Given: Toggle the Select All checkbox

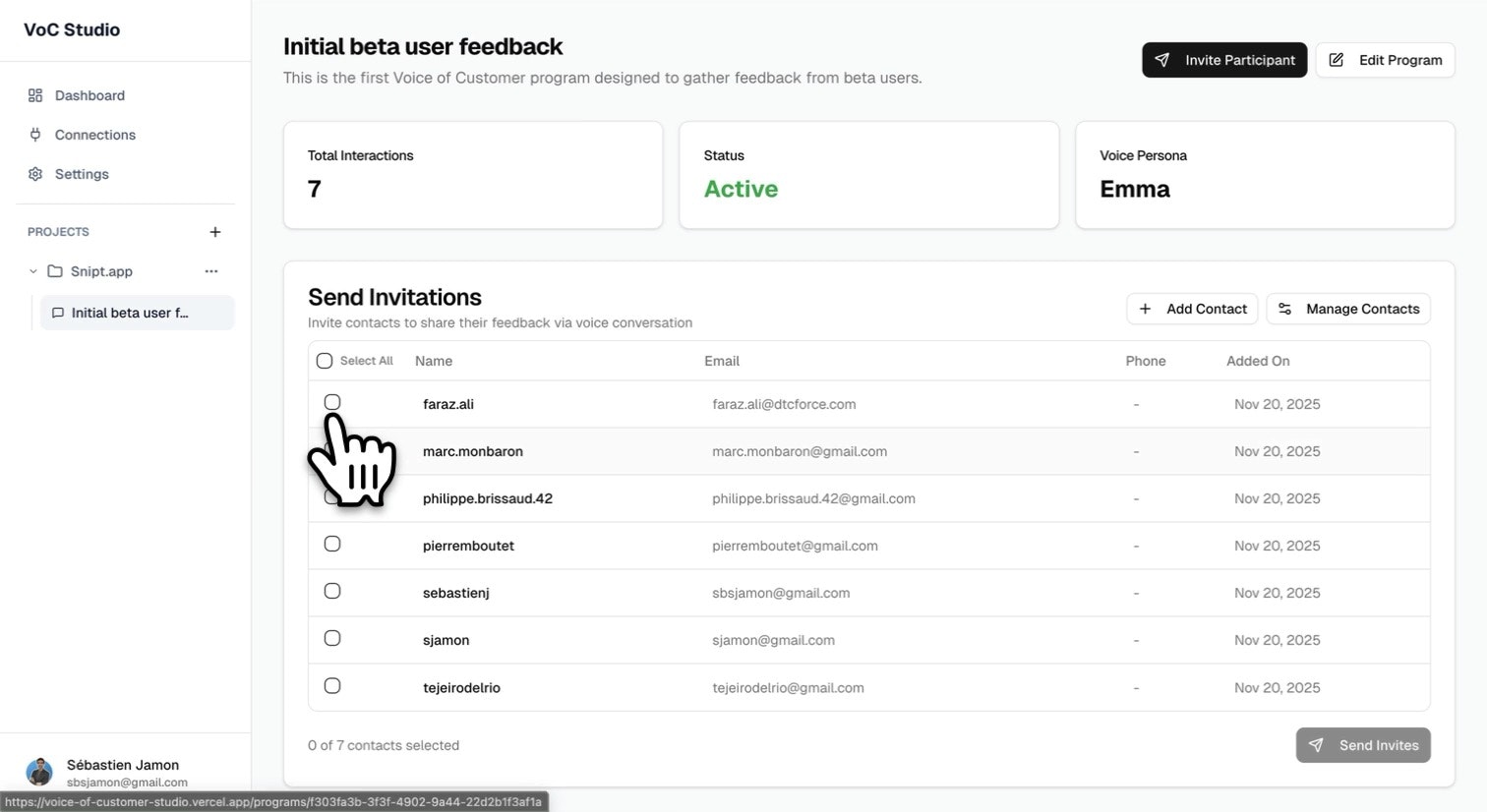Looking at the screenshot, I should pyautogui.click(x=325, y=361).
